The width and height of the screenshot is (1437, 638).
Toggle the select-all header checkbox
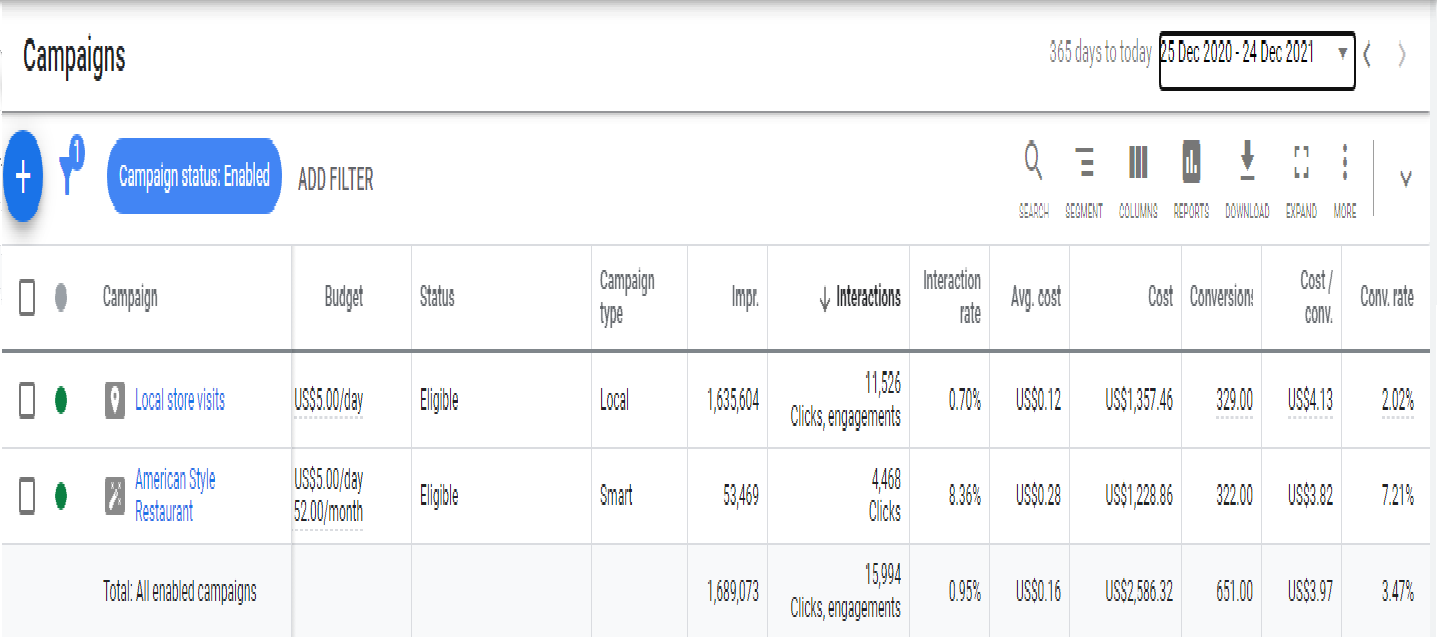[27, 297]
